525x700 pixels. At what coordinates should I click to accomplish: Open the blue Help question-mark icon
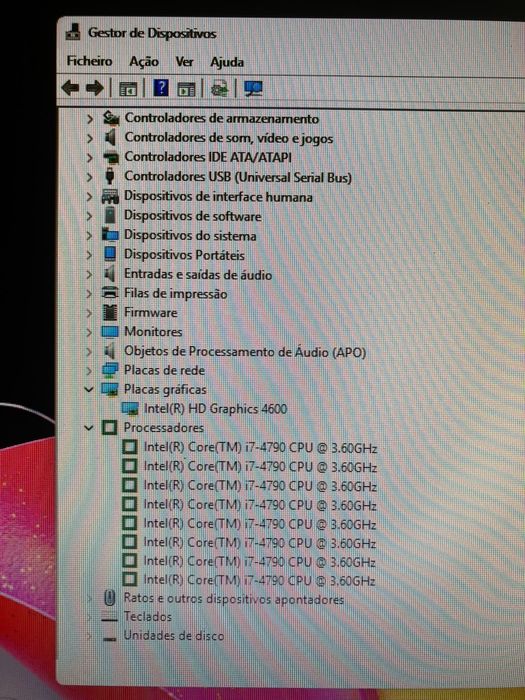(161, 88)
